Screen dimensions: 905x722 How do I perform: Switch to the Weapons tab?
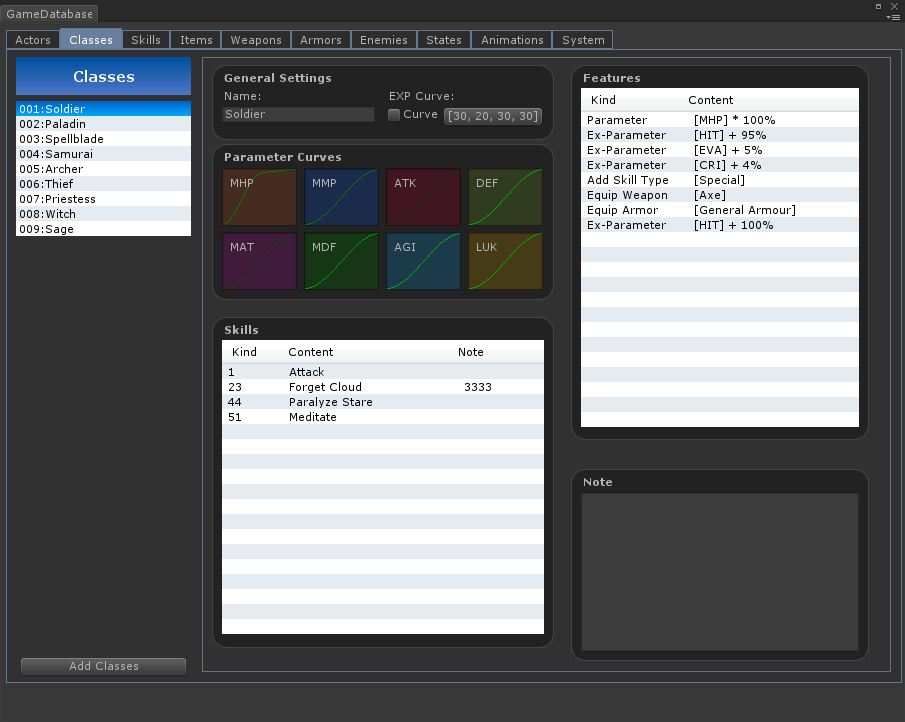[256, 40]
